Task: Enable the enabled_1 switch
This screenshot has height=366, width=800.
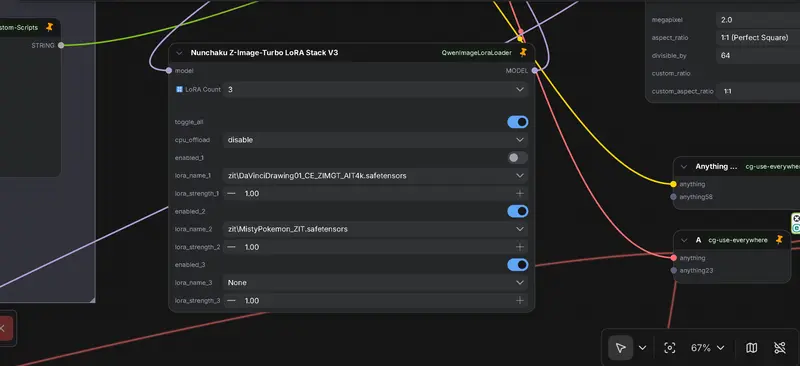Action: click(517, 158)
